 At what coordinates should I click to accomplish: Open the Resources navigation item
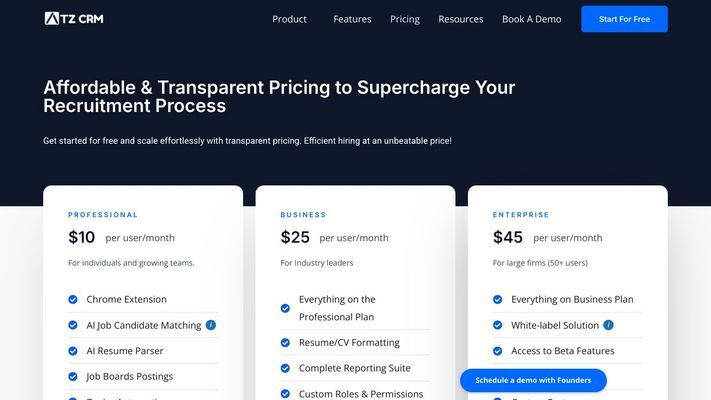[461, 19]
